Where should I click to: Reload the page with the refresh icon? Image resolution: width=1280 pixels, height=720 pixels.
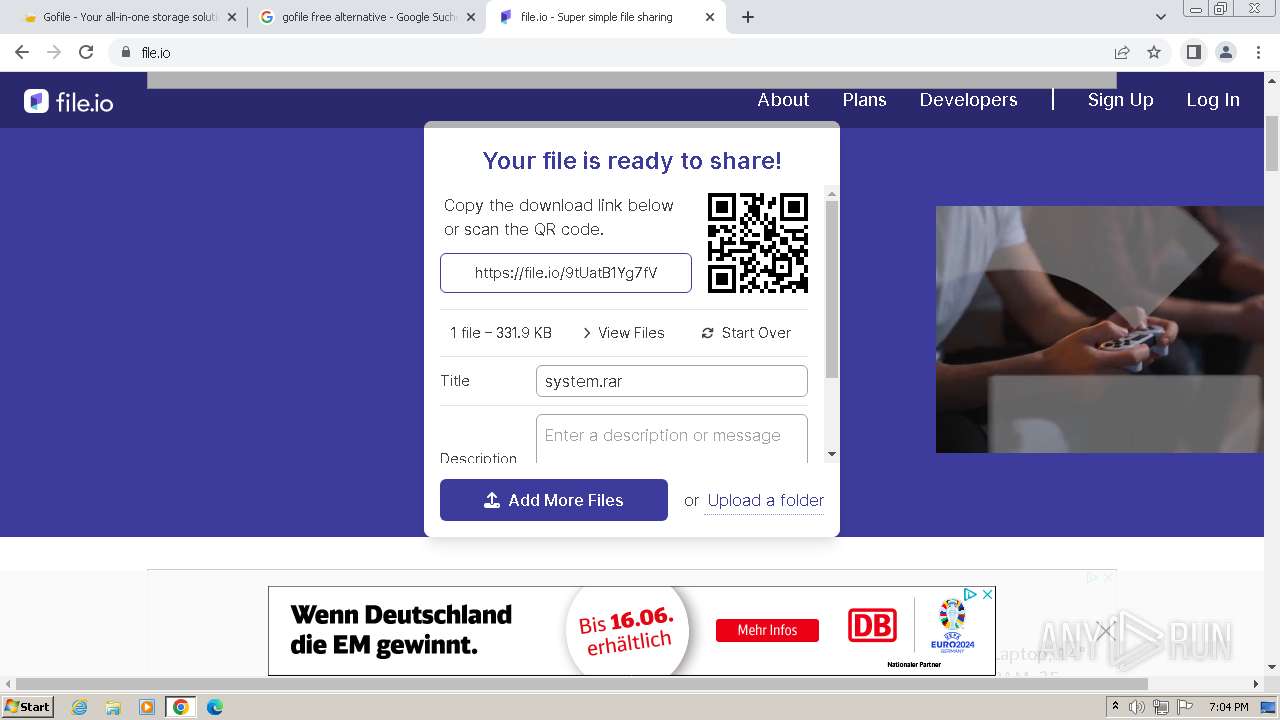[86, 52]
